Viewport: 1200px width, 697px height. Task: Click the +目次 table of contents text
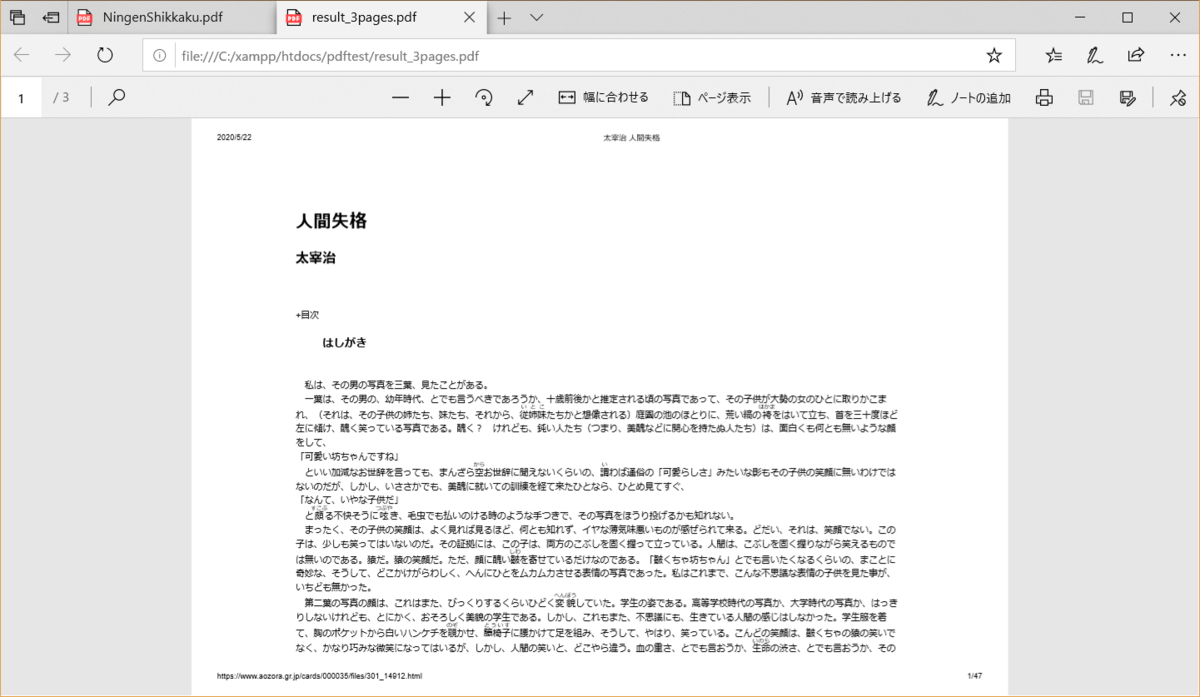(x=307, y=315)
